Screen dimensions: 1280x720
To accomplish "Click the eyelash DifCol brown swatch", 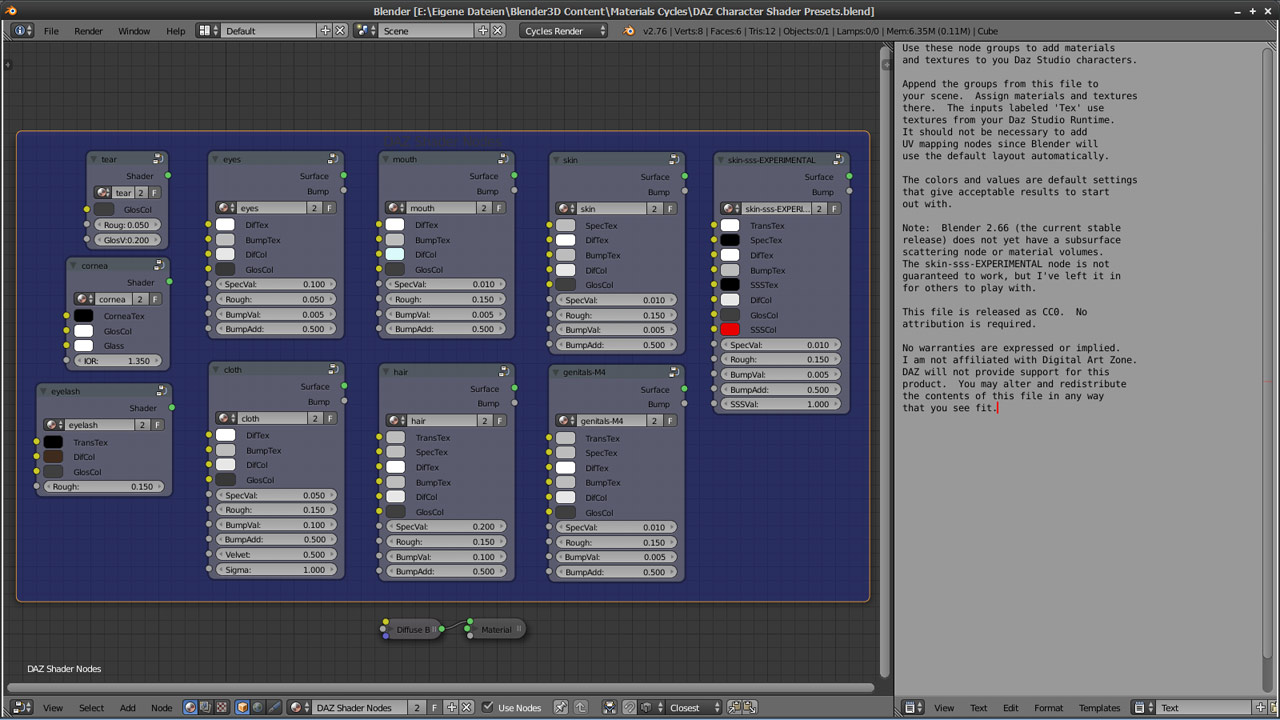I will coord(53,457).
